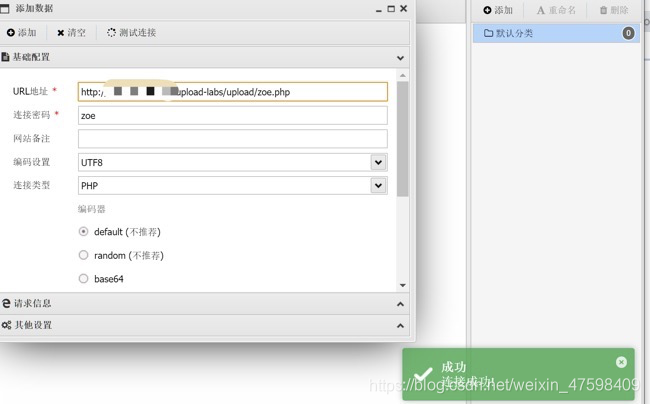Image resolution: width=650 pixels, height=404 pixels.
Task: Select the base64 encoder radio button
Action: click(84, 279)
